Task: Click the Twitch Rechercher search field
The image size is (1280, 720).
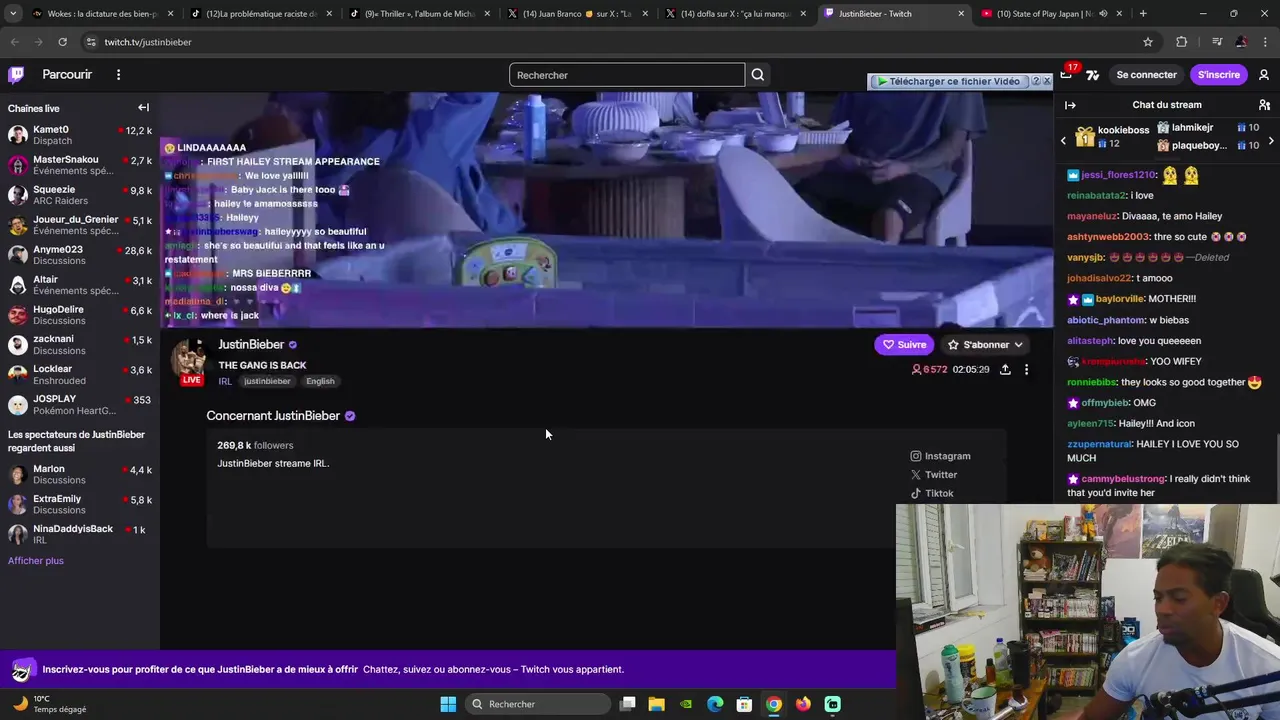Action: [x=627, y=75]
